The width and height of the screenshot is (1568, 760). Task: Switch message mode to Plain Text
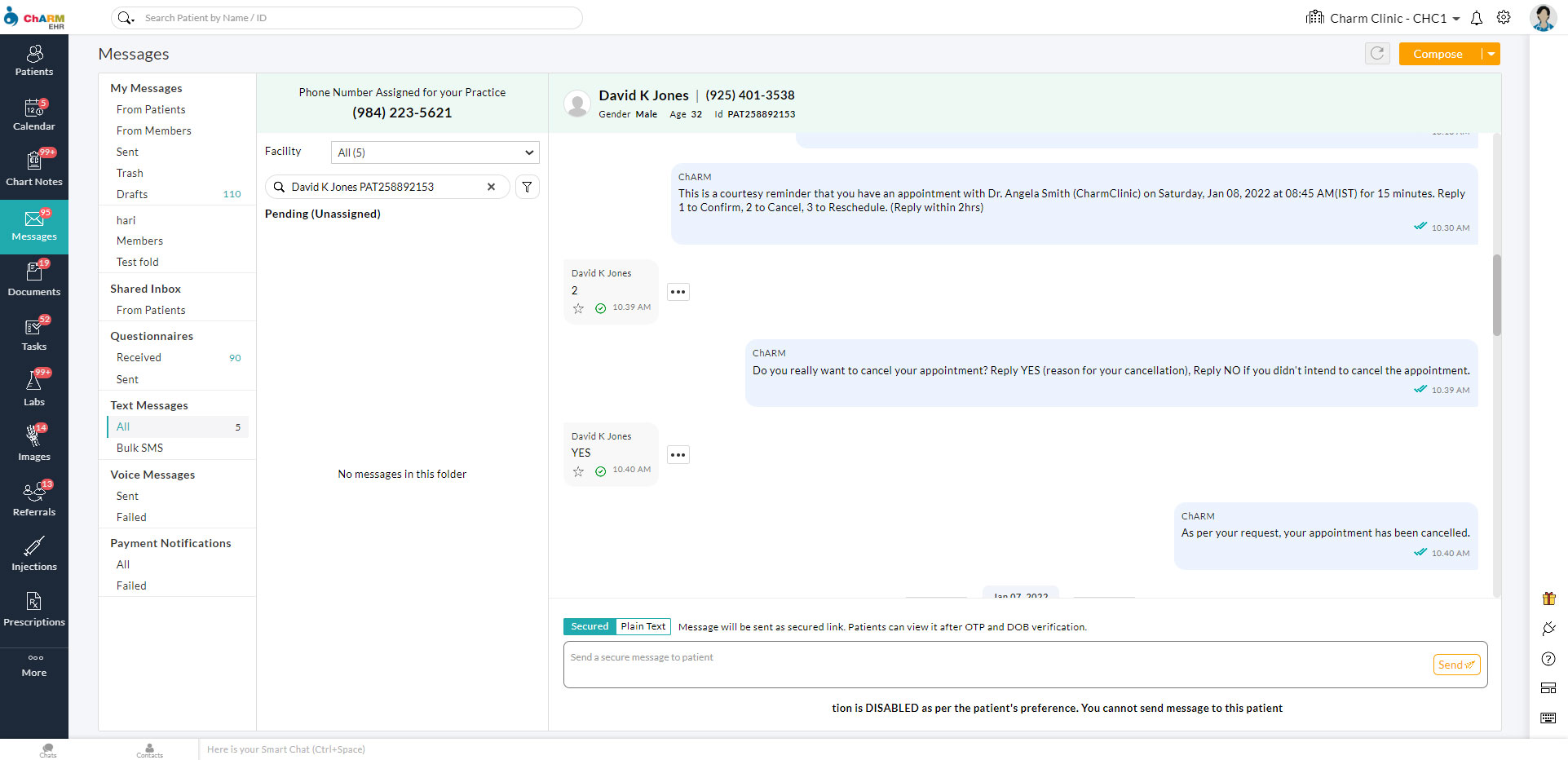coord(643,626)
